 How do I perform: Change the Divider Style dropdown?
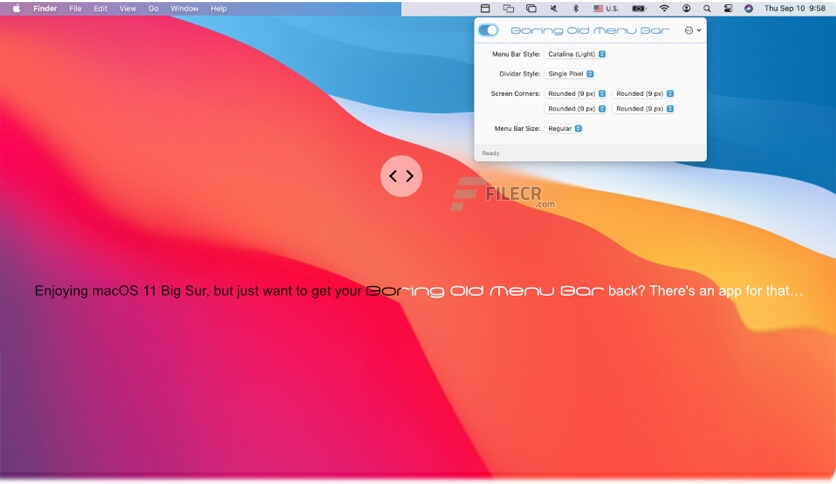pos(570,74)
